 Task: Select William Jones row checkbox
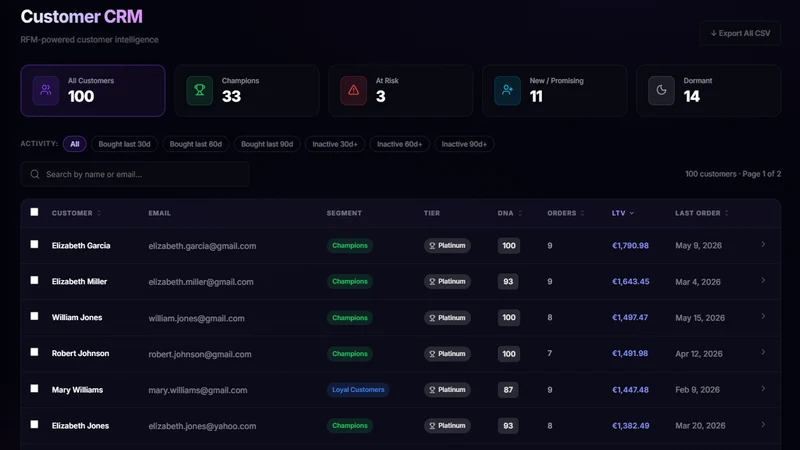(34, 316)
